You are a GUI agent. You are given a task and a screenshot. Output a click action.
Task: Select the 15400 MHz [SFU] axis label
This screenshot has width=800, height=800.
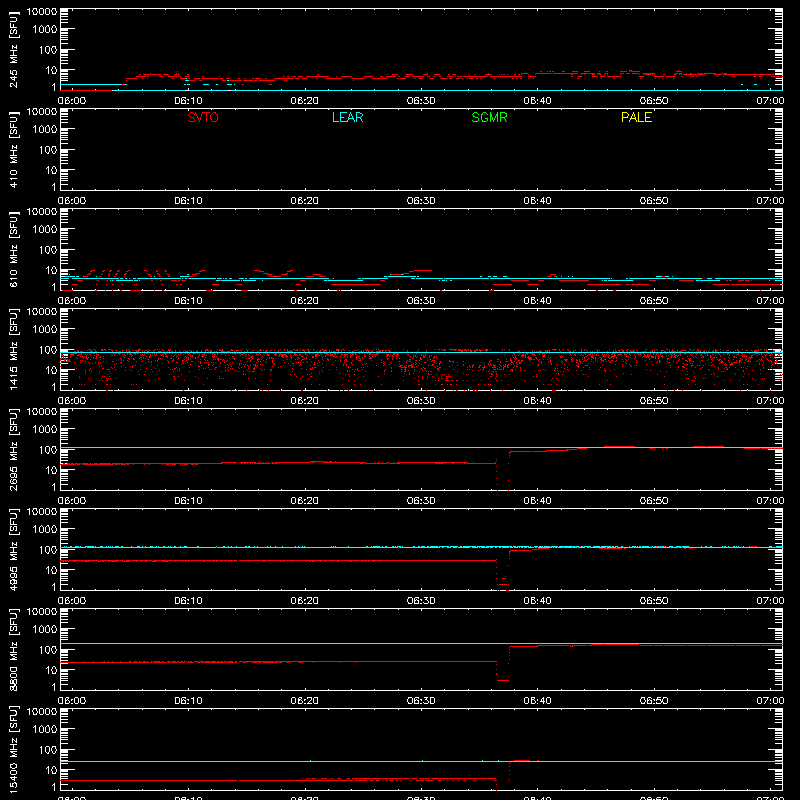13,750
